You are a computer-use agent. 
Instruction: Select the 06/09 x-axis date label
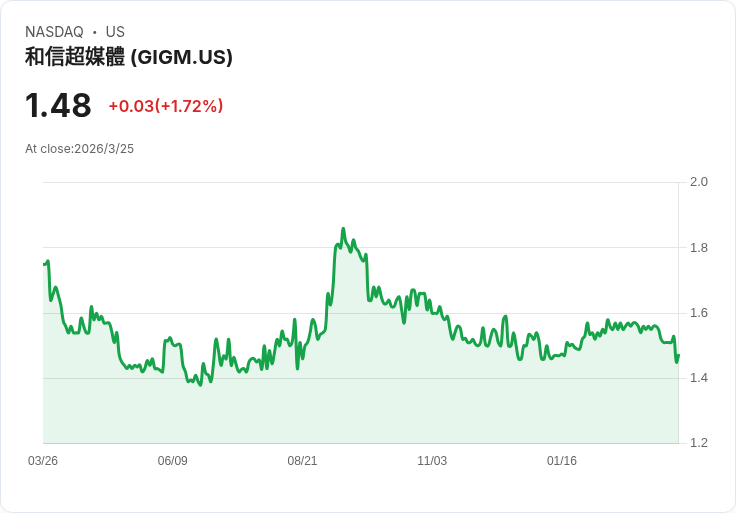173,461
